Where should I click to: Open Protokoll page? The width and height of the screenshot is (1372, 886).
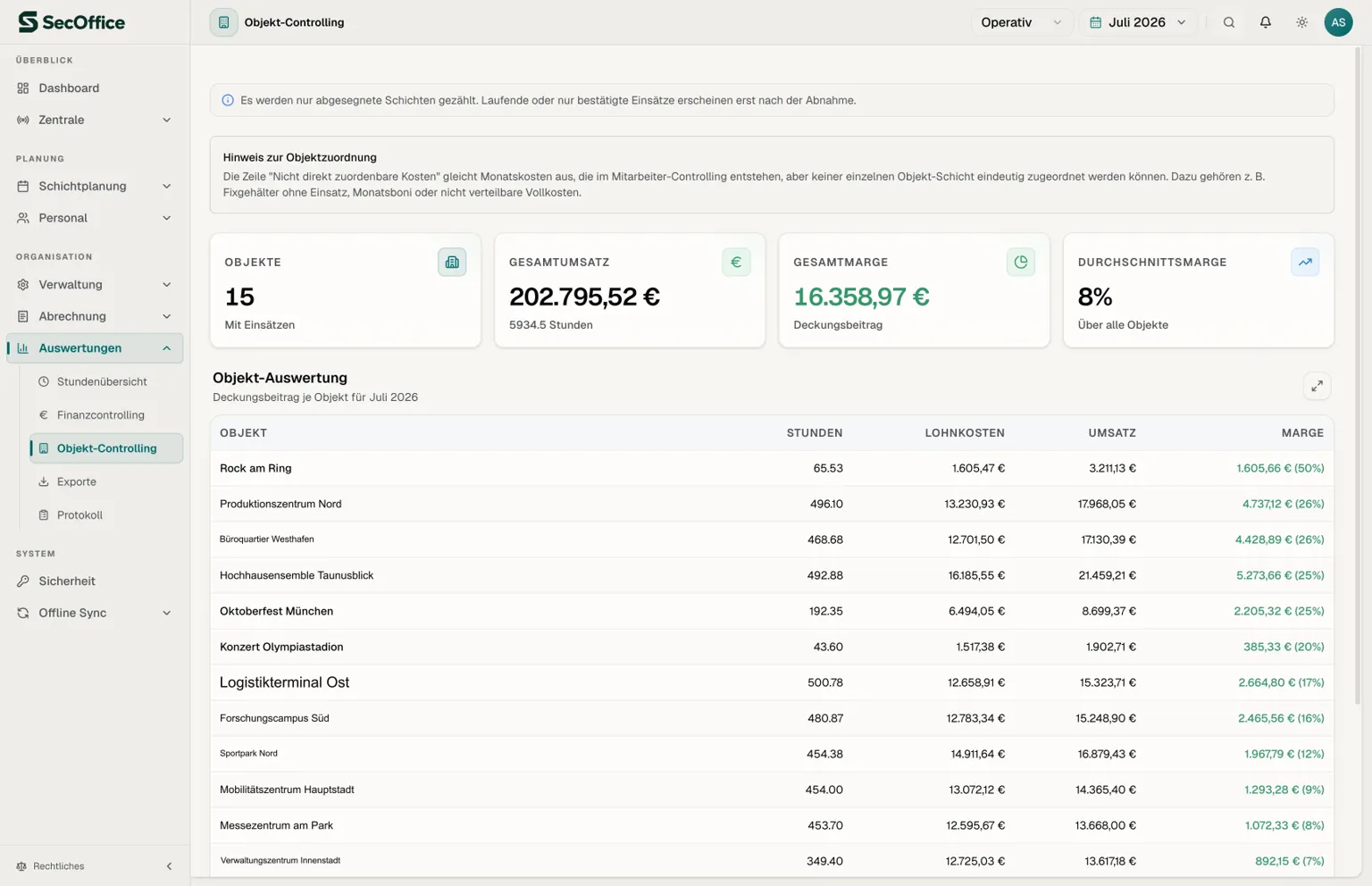pos(106,515)
